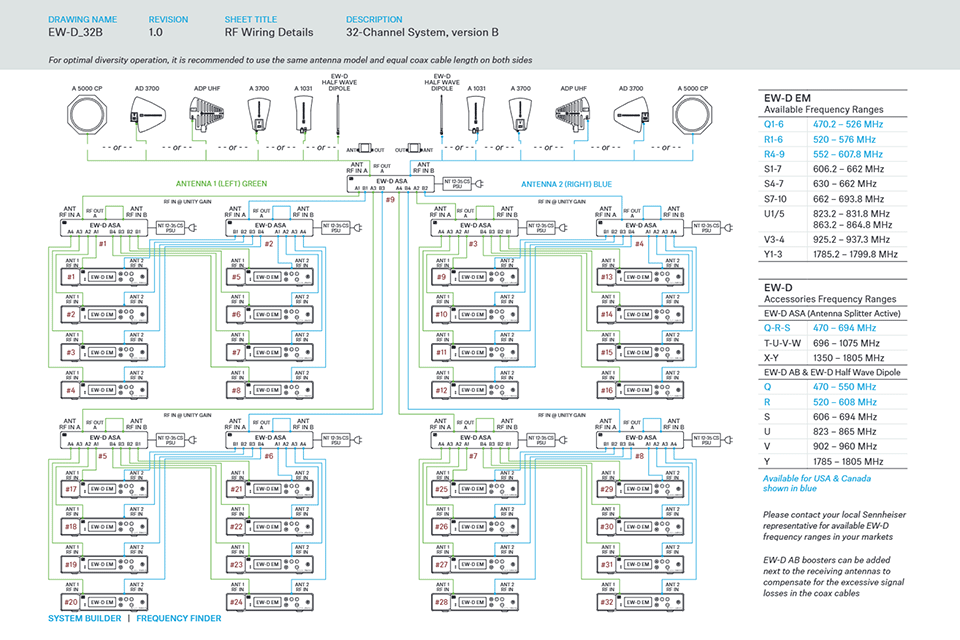Click the EW-D EM receiver #32
This screenshot has height=640, width=960.
pos(640,602)
